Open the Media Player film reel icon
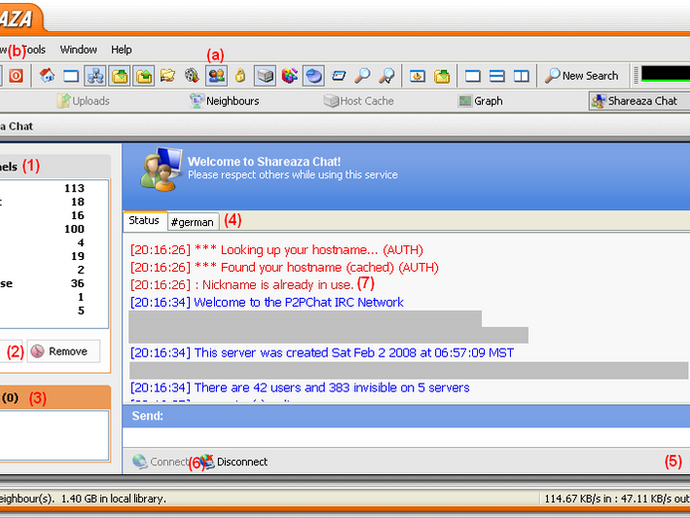Image resolution: width=690 pixels, height=518 pixels. tap(192, 76)
